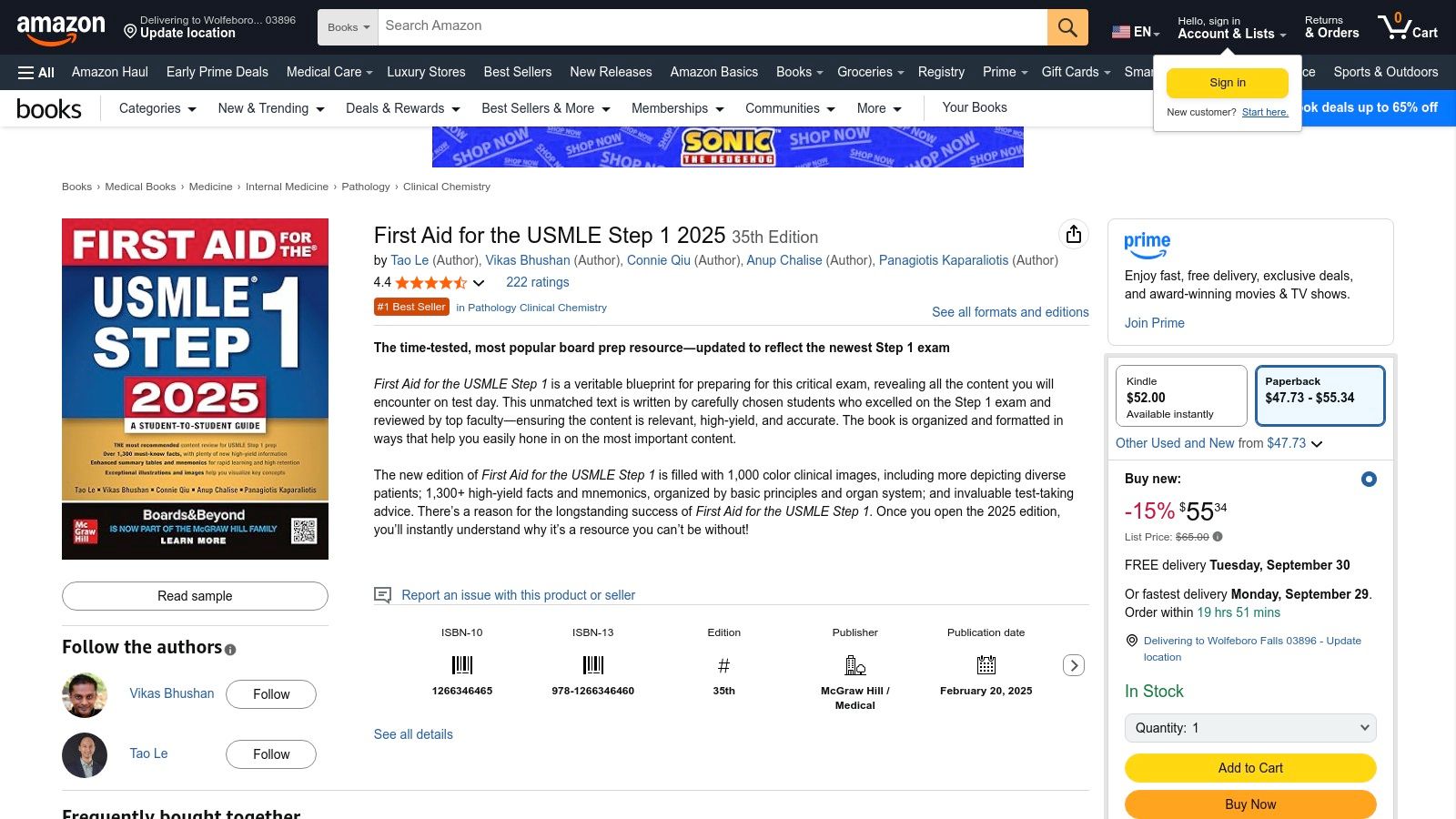Click the Start here new customer link
Screen dimensions: 1456x819
coord(1265,113)
